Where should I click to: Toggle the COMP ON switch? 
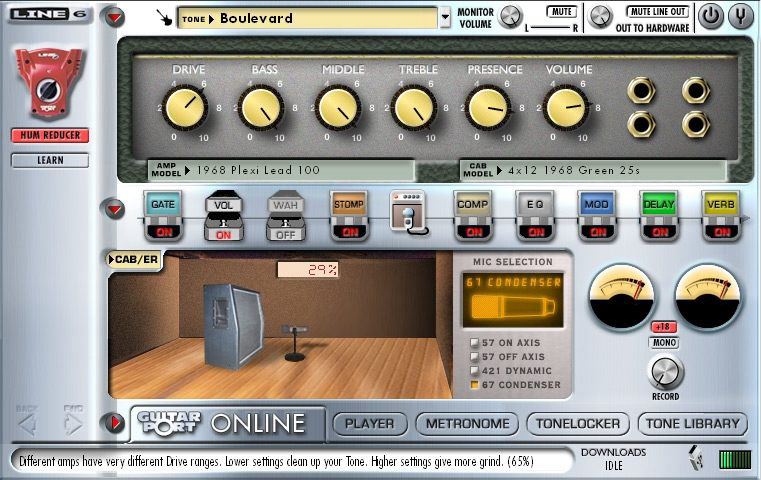pos(474,232)
